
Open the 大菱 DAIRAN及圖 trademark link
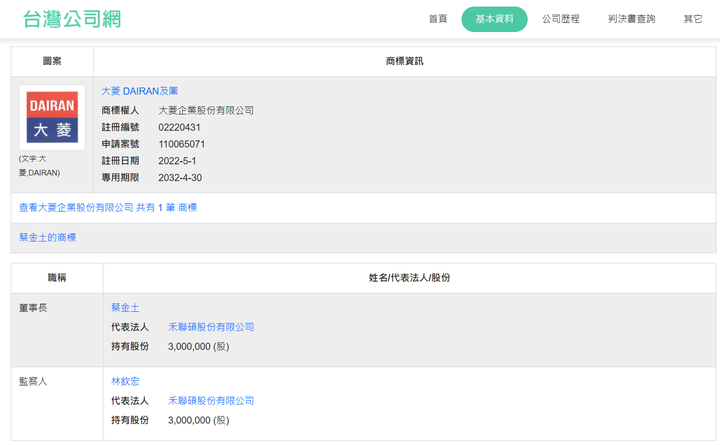point(140,91)
